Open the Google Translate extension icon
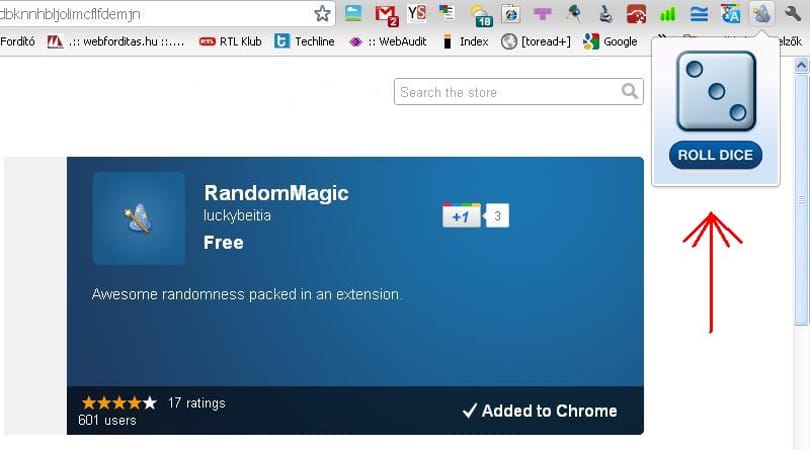This screenshot has width=810, height=450. tap(730, 14)
